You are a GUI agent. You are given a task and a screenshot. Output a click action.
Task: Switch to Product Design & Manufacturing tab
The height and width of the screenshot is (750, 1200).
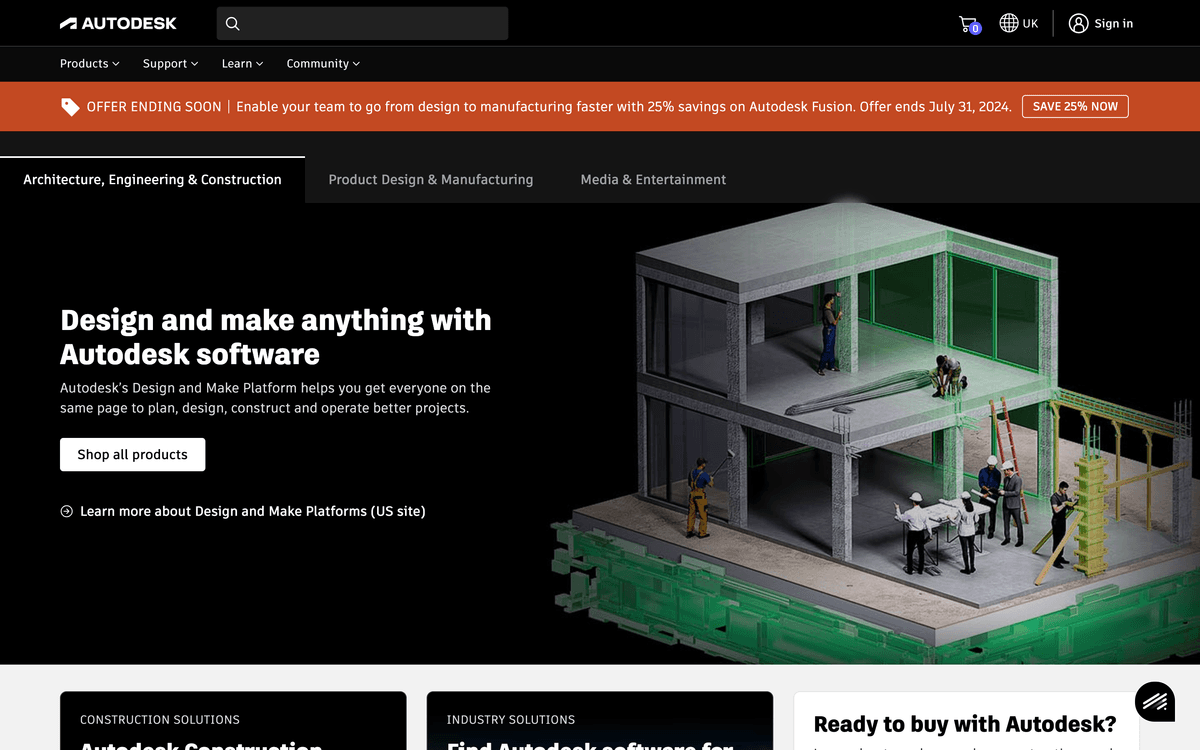[431, 180]
